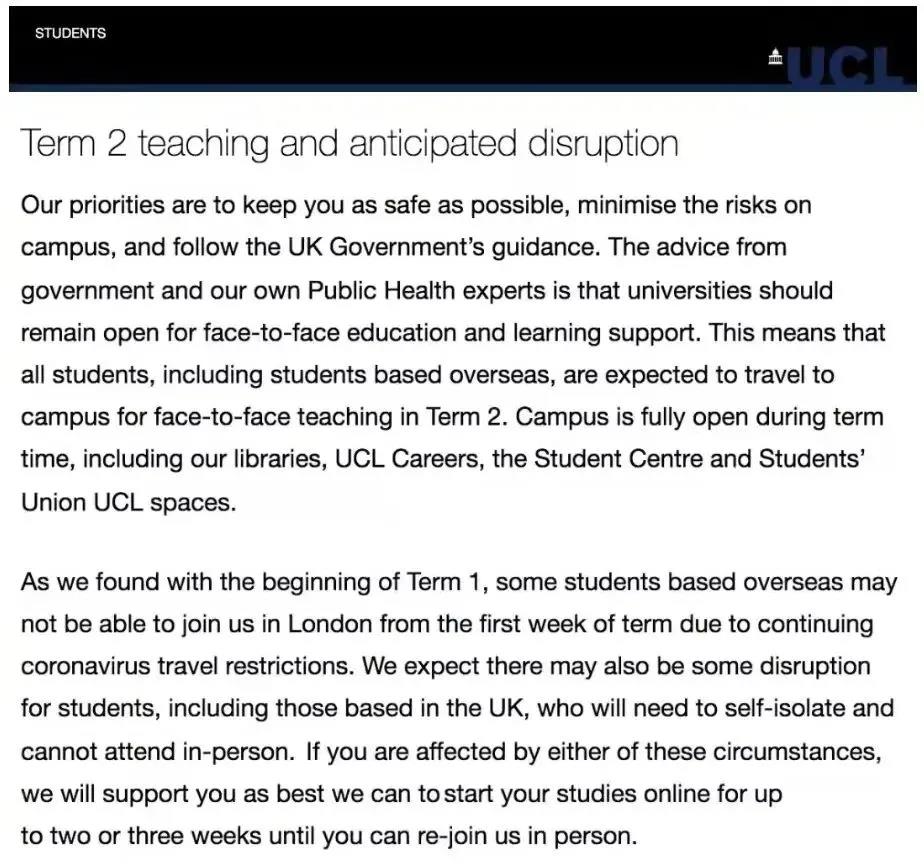Select the 'Term 2 teaching and anticipated disruption' heading
Image resolution: width=924 pixels, height=867 pixels.
click(349, 143)
